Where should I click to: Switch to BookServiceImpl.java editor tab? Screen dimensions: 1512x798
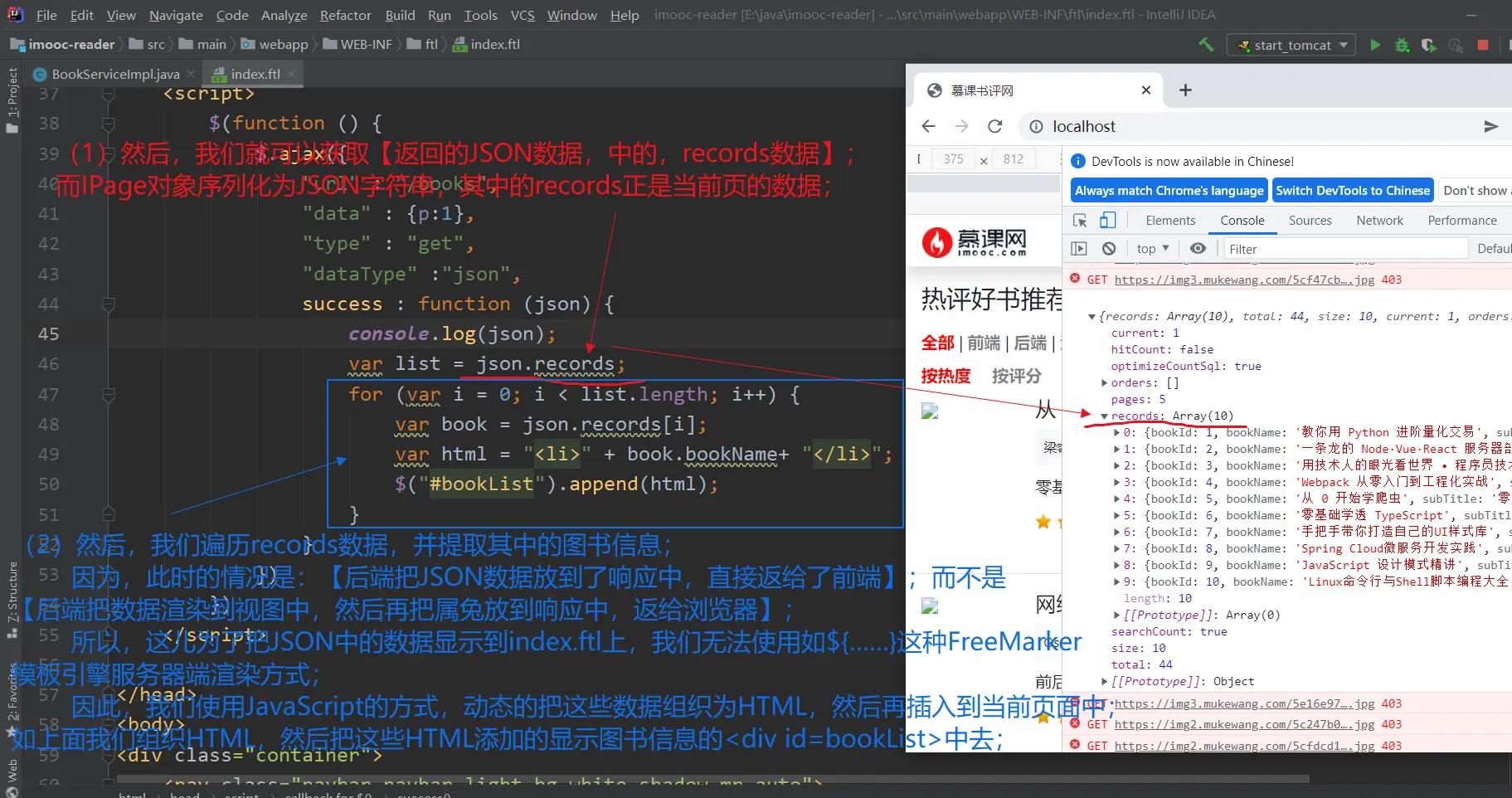click(x=115, y=75)
